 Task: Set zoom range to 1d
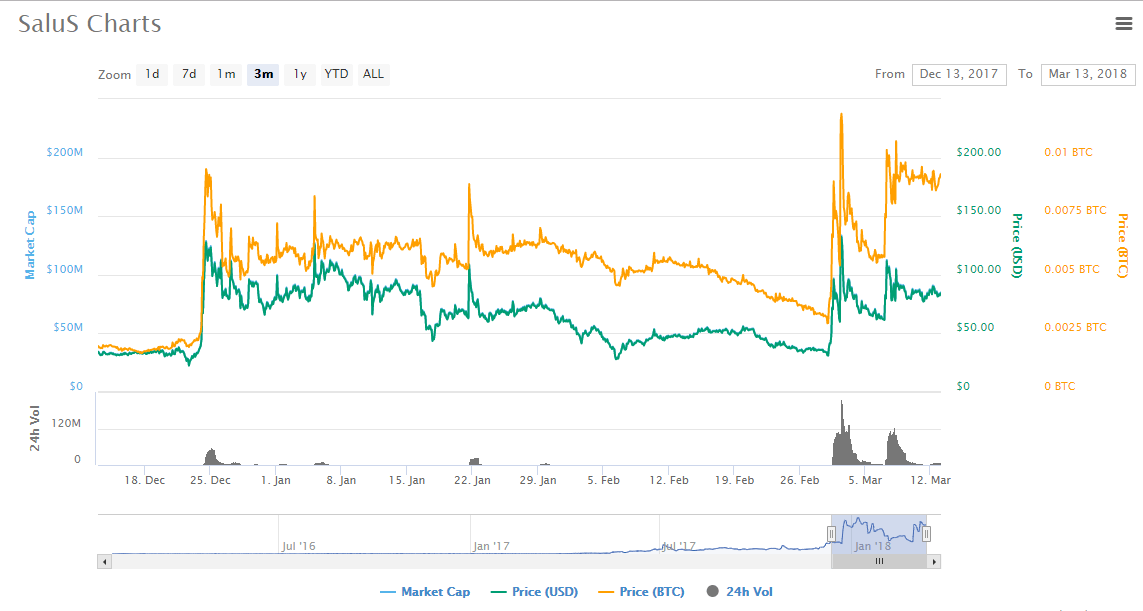pyautogui.click(x=152, y=74)
